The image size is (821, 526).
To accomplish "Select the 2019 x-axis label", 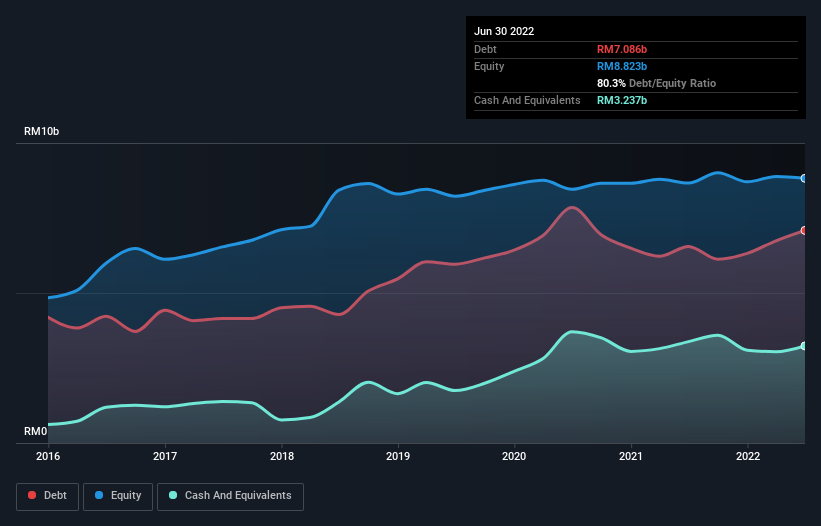I will pos(398,456).
